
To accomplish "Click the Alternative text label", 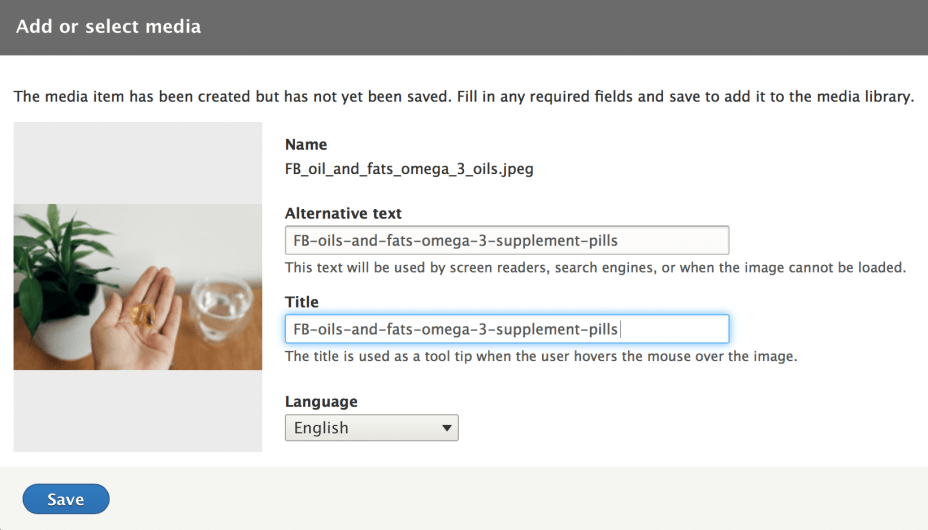I will pyautogui.click(x=343, y=213).
